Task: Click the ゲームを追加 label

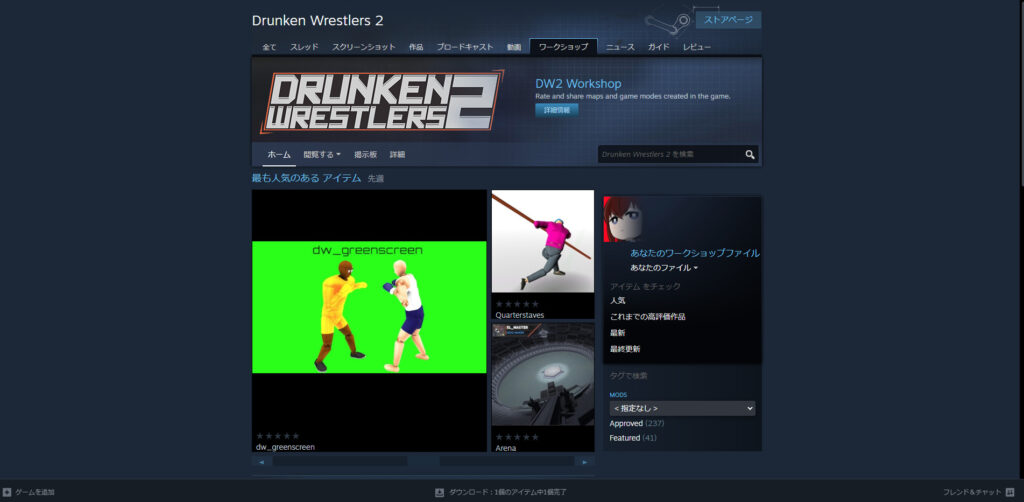Action: 35,492
